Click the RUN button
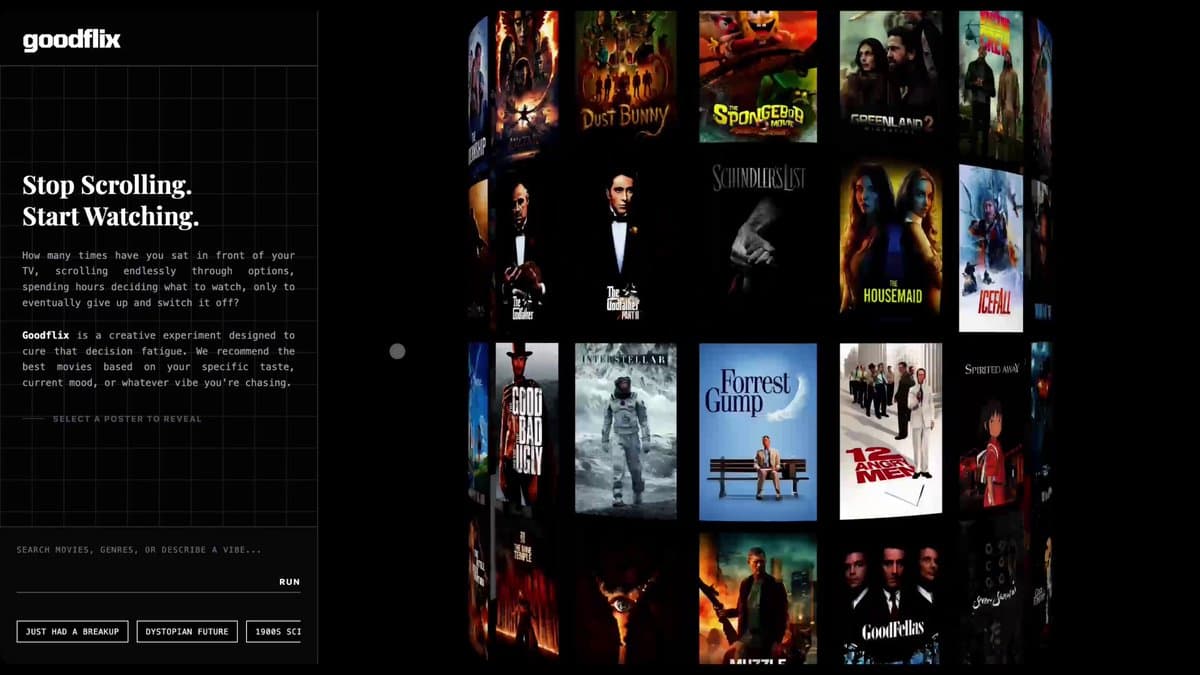The width and height of the screenshot is (1200, 675). [x=289, y=581]
